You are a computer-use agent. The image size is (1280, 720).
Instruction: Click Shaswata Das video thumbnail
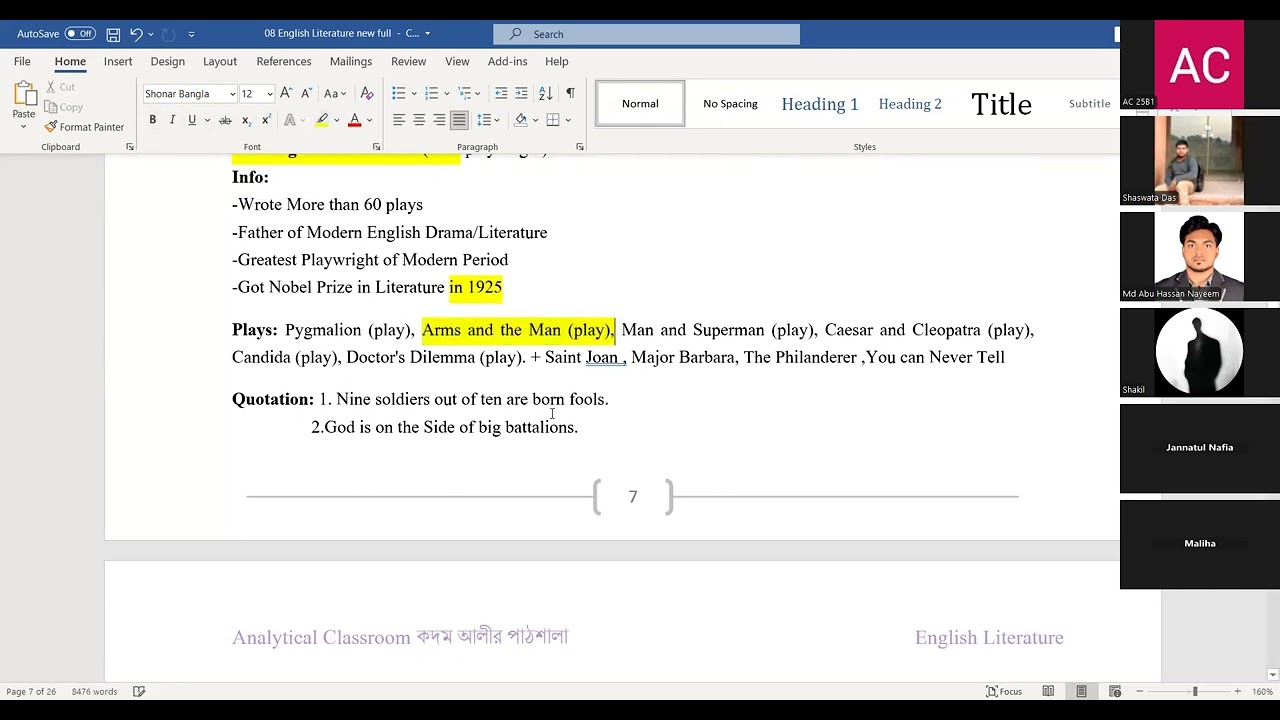point(1199,160)
